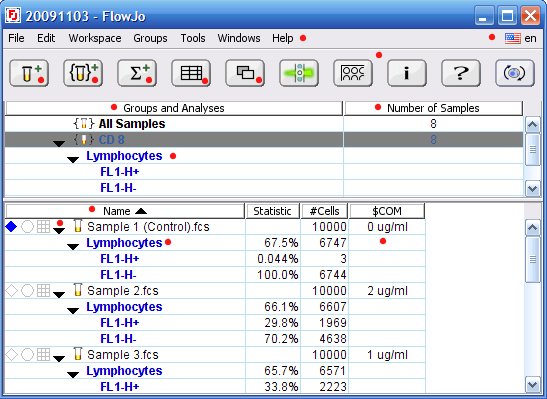This screenshot has height=399, width=547.
Task: Click the Number of Samples column header
Action: click(433, 108)
